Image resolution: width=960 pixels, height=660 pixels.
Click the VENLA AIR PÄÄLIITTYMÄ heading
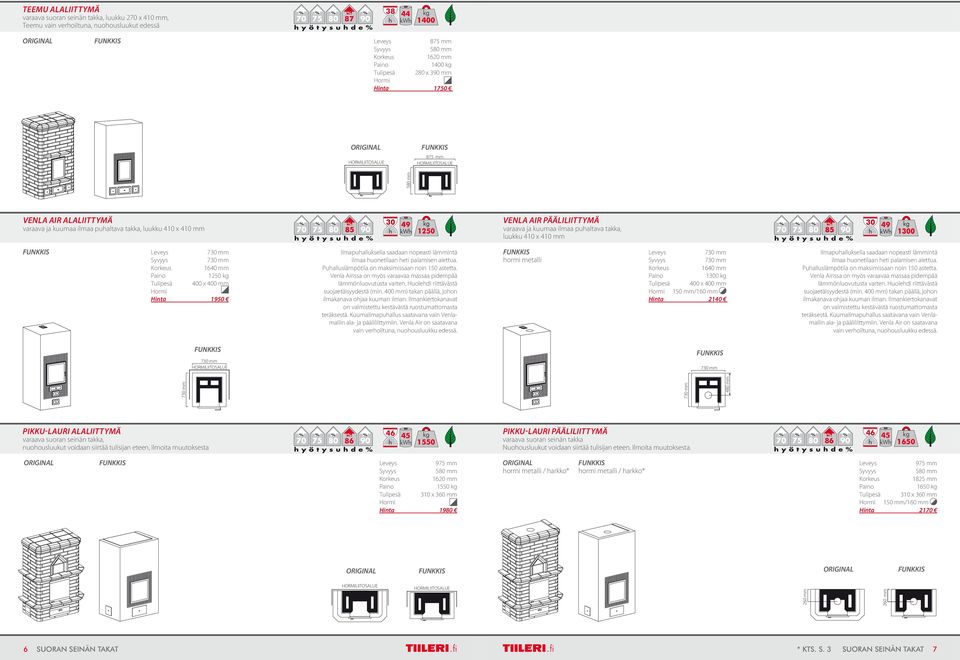pyautogui.click(x=551, y=220)
